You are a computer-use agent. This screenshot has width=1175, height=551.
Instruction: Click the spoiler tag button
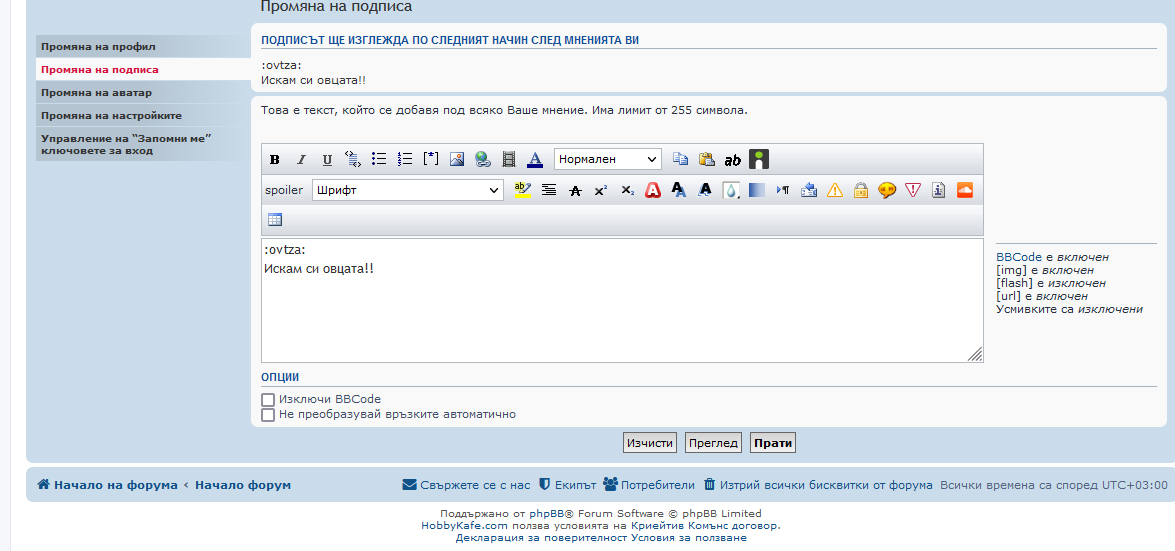click(x=284, y=190)
